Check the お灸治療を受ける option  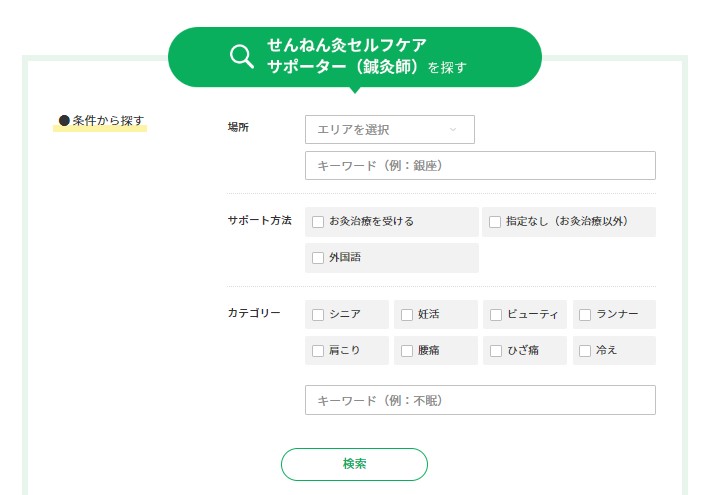coord(318,222)
